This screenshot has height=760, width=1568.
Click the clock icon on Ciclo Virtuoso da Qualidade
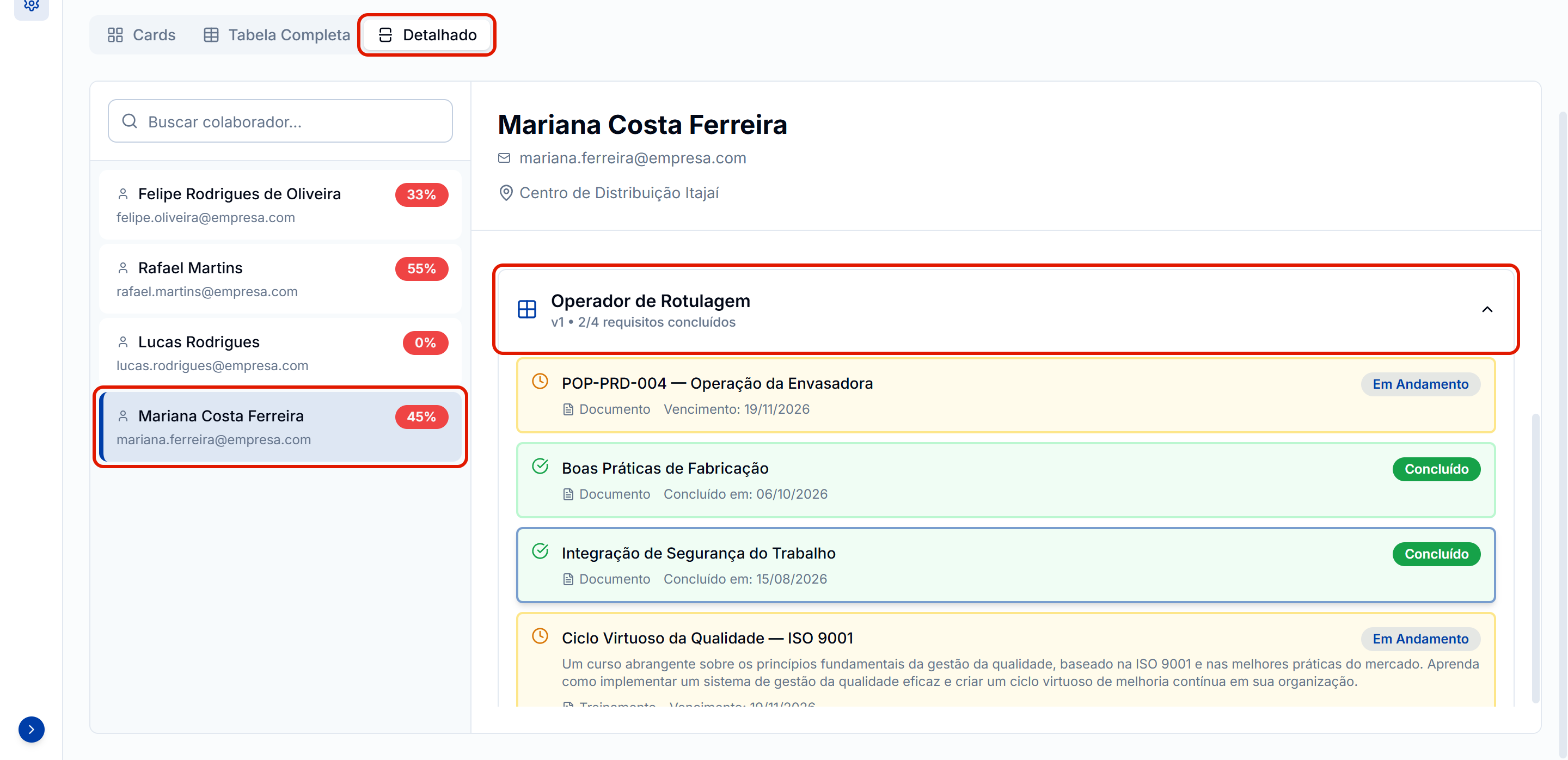pos(540,636)
